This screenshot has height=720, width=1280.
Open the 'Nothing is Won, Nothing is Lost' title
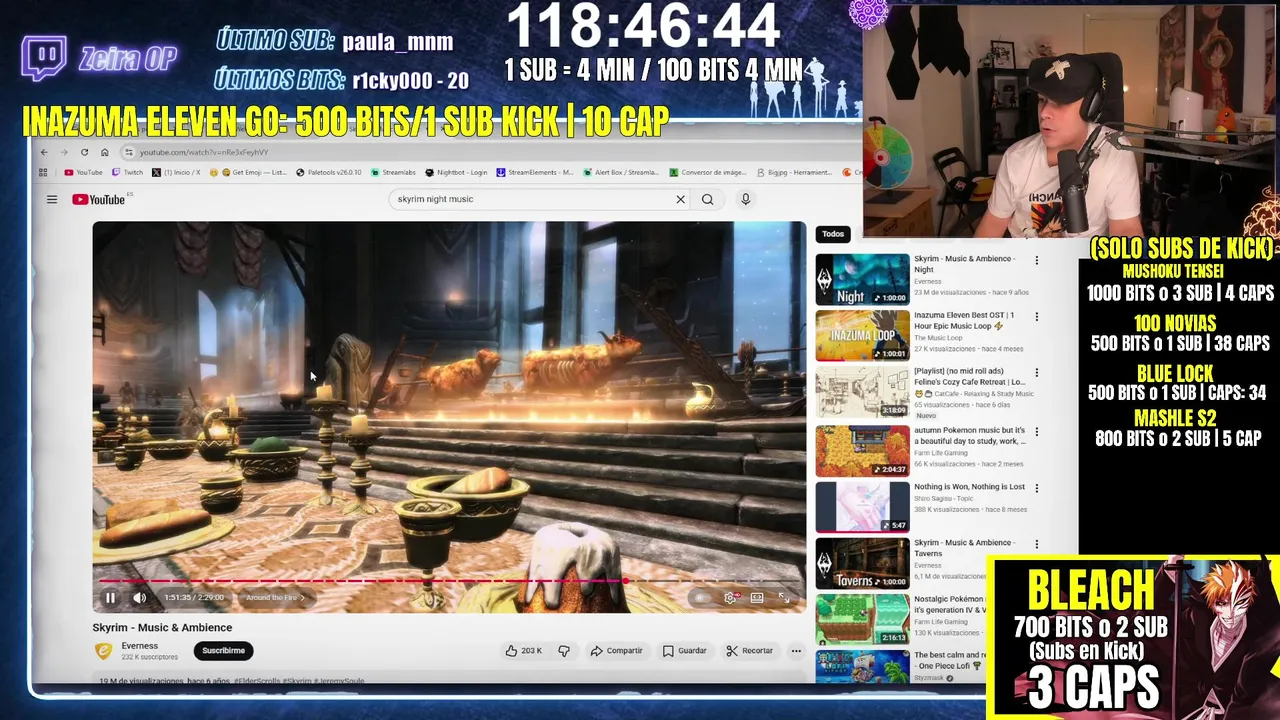click(969, 487)
